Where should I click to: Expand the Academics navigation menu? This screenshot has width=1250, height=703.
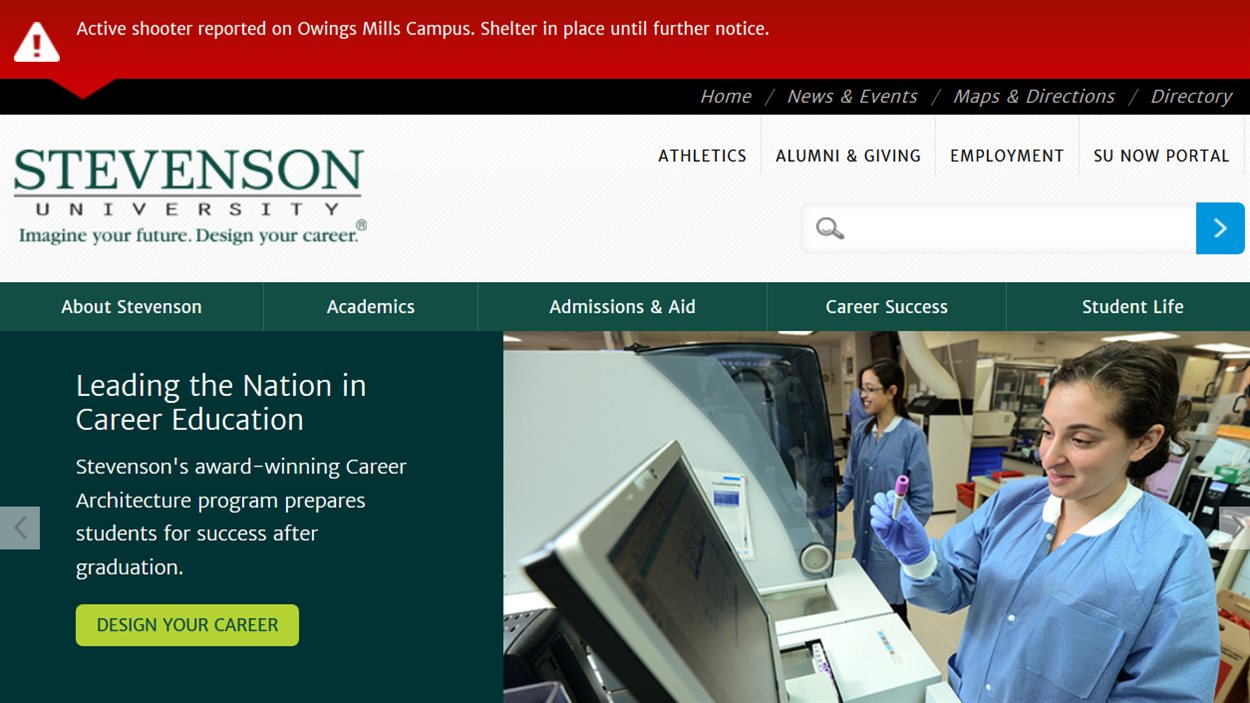click(x=370, y=306)
